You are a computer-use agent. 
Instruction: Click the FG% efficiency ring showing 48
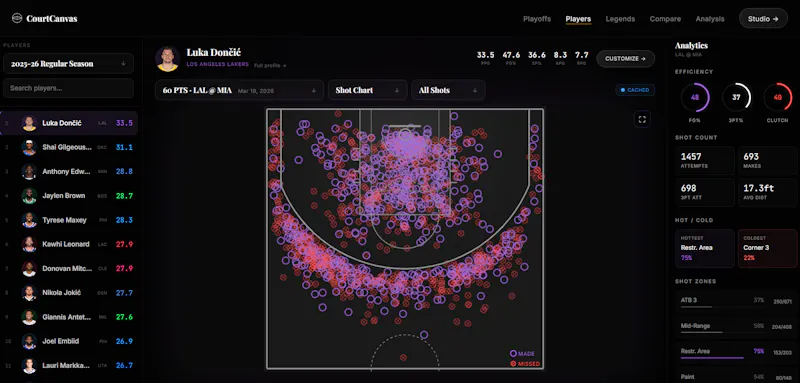(695, 97)
